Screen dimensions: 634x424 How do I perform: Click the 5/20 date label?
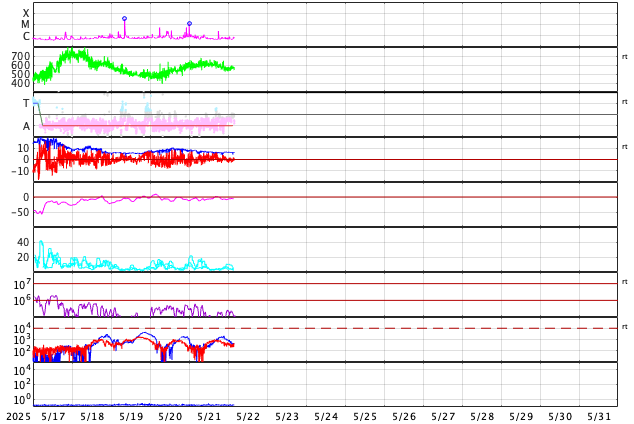[170, 417]
